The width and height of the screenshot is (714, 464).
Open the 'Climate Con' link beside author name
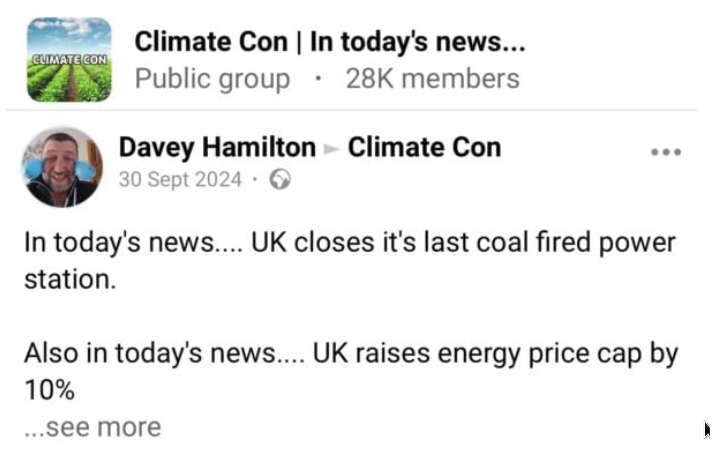(424, 148)
